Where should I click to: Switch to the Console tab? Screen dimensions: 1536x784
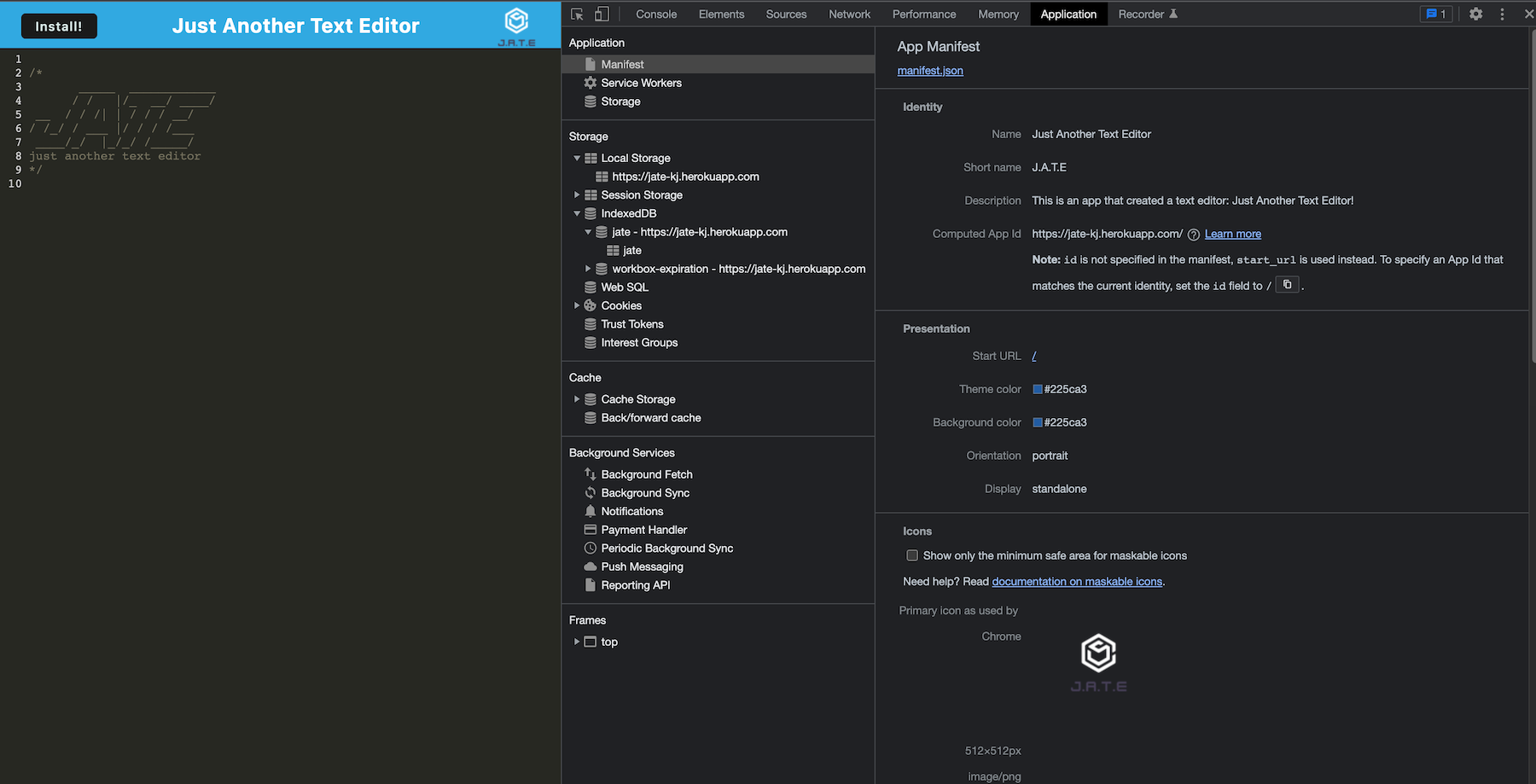[x=656, y=14]
